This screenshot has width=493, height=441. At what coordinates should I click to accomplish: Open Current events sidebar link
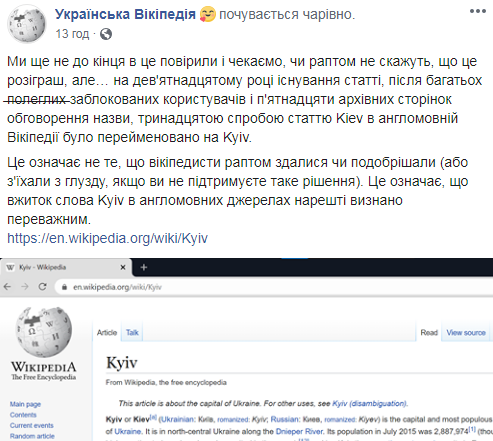click(32, 425)
